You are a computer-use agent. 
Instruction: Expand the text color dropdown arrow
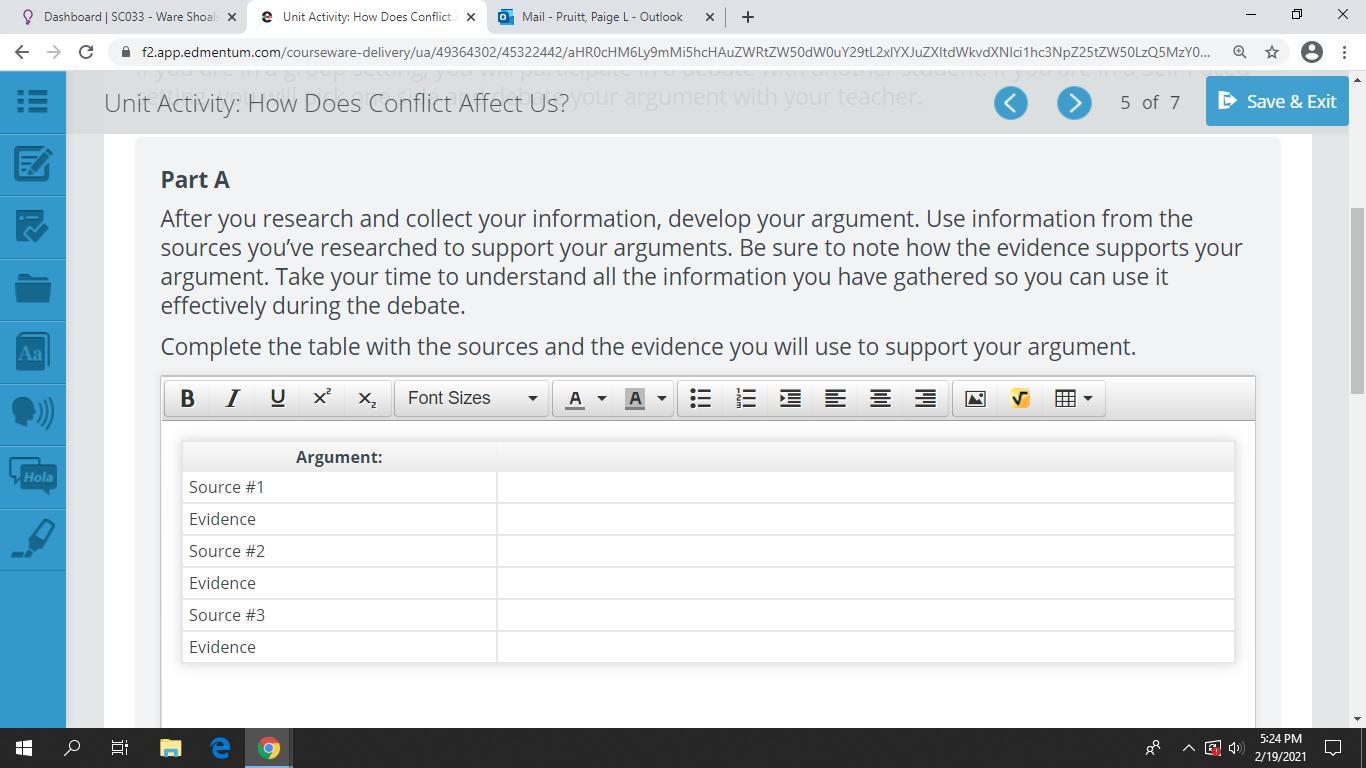(x=601, y=398)
